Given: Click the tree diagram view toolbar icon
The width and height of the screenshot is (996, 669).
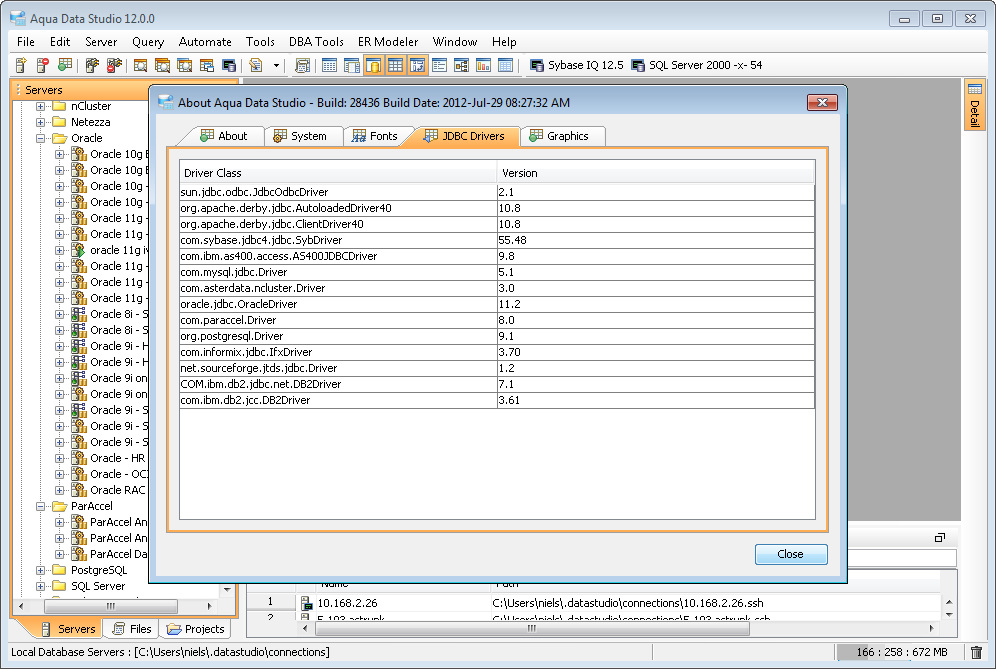Looking at the screenshot, I should pos(462,65).
